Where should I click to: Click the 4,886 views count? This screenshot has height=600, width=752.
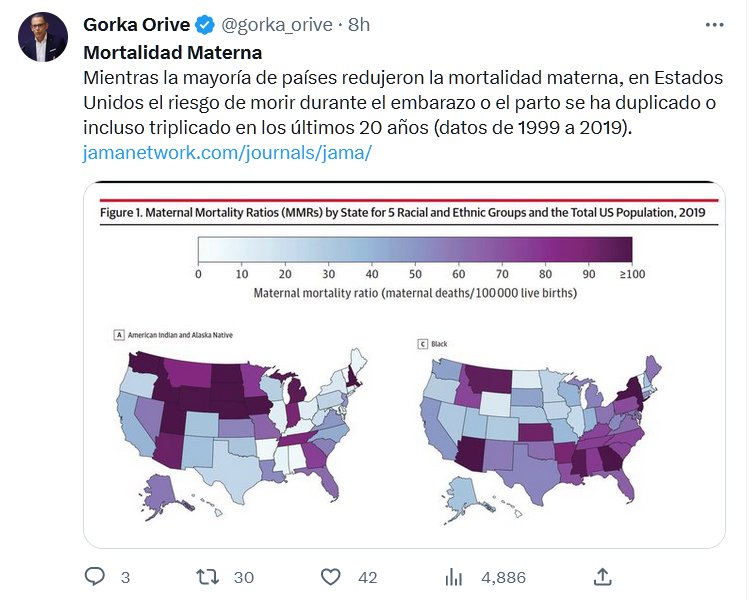(503, 577)
